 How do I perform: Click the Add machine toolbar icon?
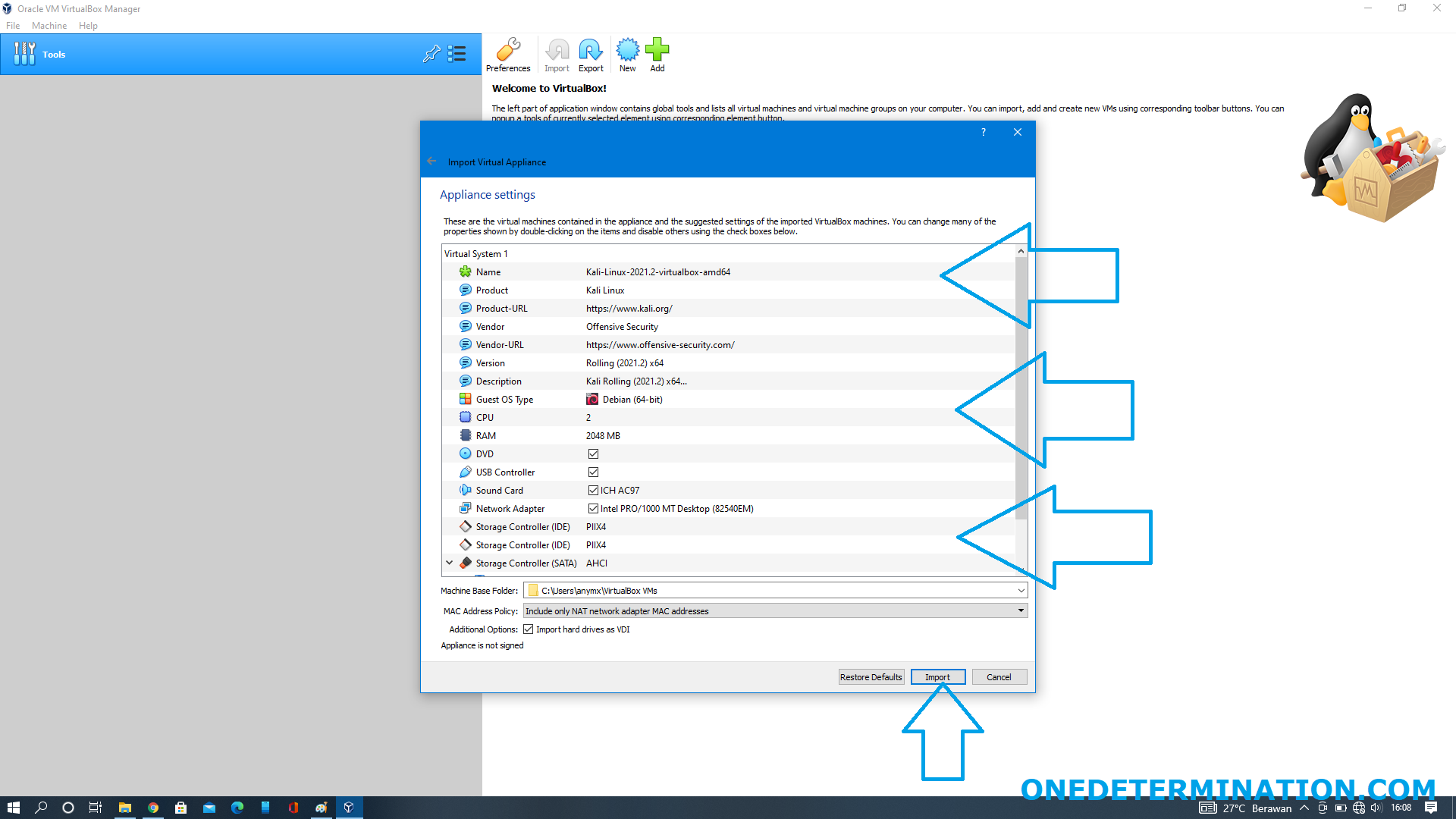coord(657,55)
